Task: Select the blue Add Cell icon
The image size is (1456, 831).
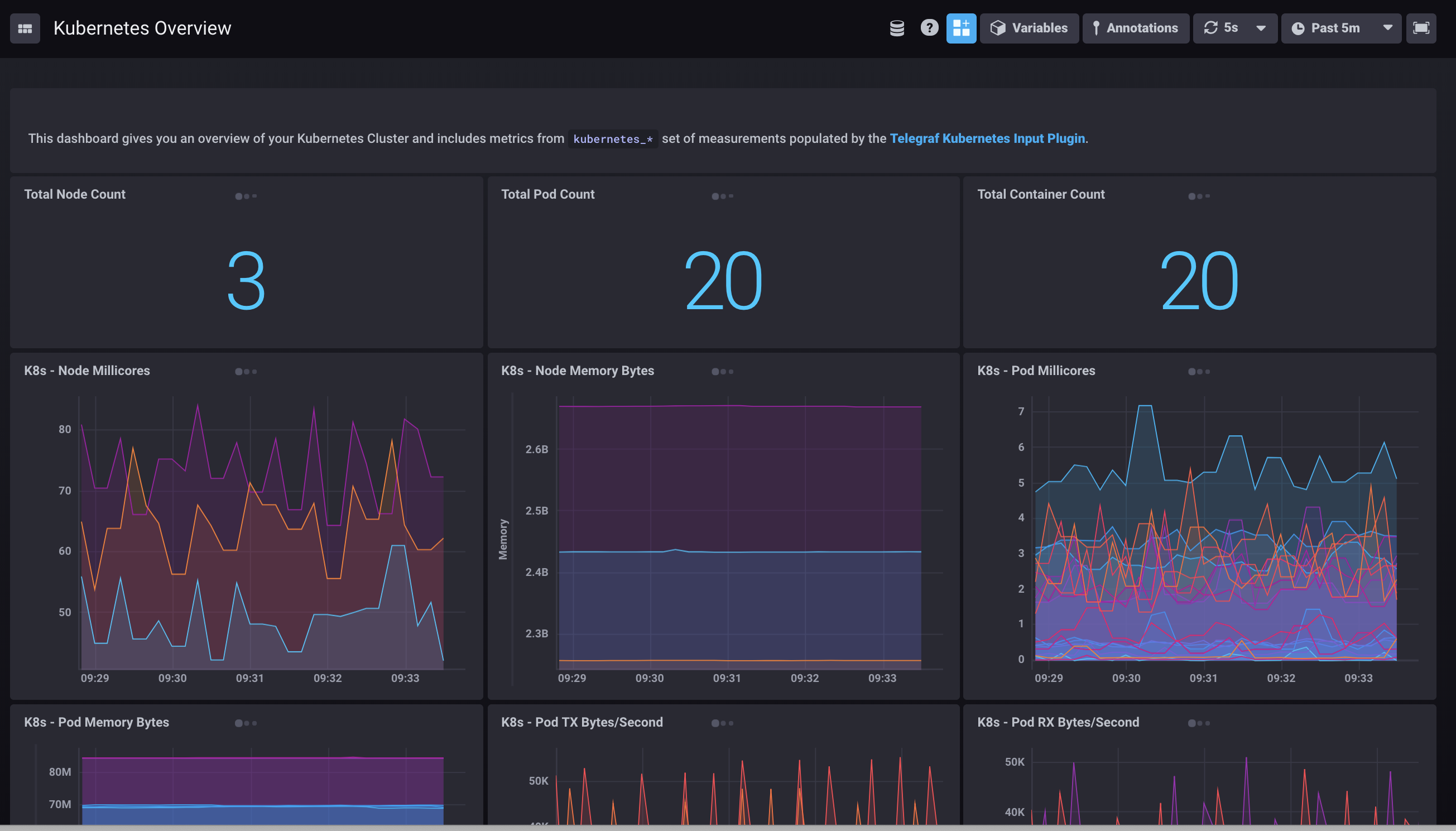Action: tap(961, 27)
